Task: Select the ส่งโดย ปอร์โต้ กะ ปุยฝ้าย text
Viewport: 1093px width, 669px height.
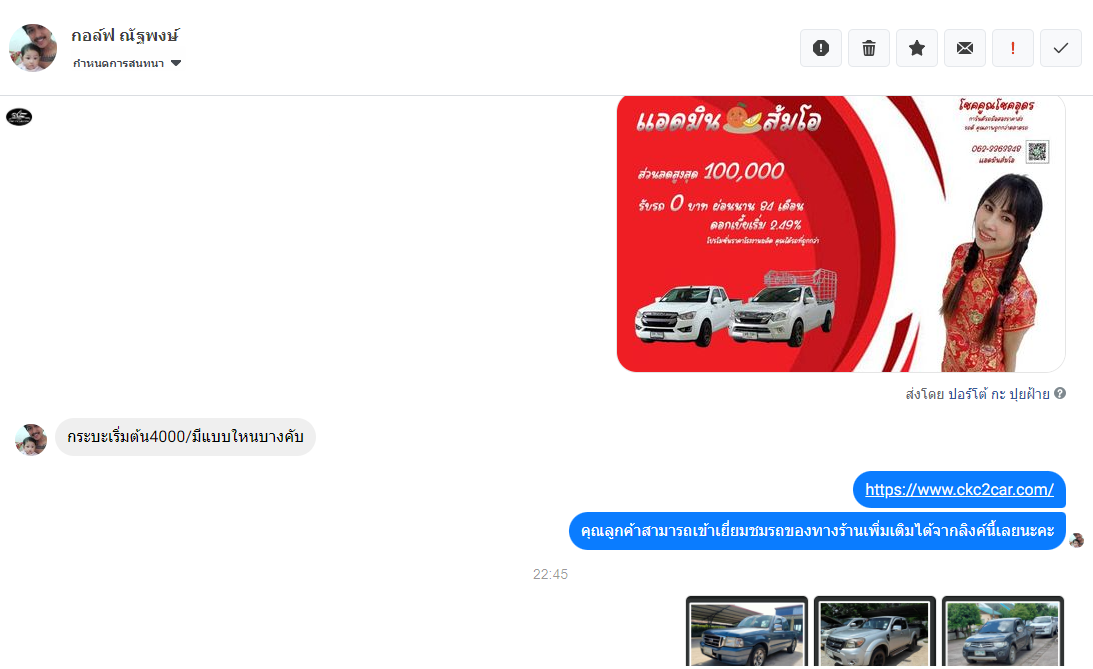Action: click(x=977, y=394)
